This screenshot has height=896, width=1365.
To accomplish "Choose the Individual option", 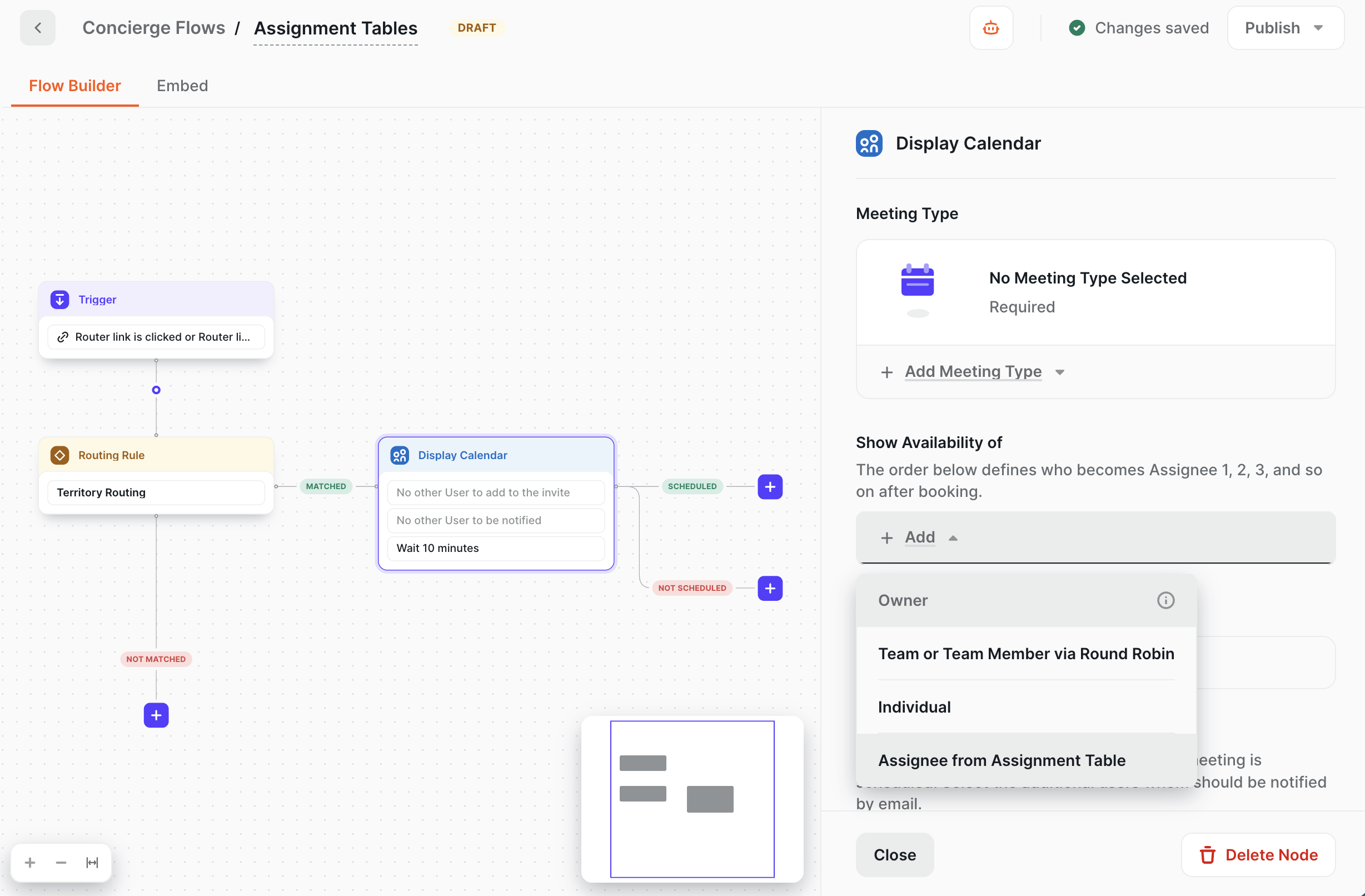I will 1025,706.
